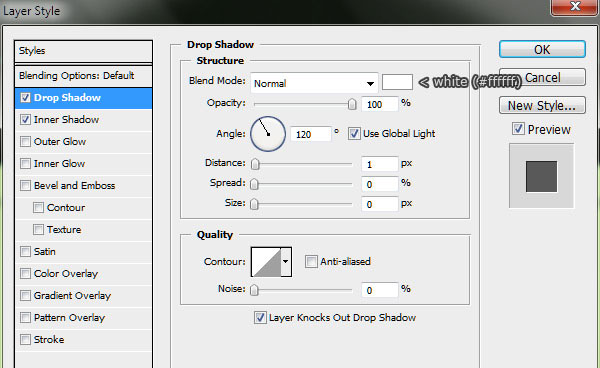Select the Bevel and Emboss row
This screenshot has height=368, width=600.
(83, 186)
